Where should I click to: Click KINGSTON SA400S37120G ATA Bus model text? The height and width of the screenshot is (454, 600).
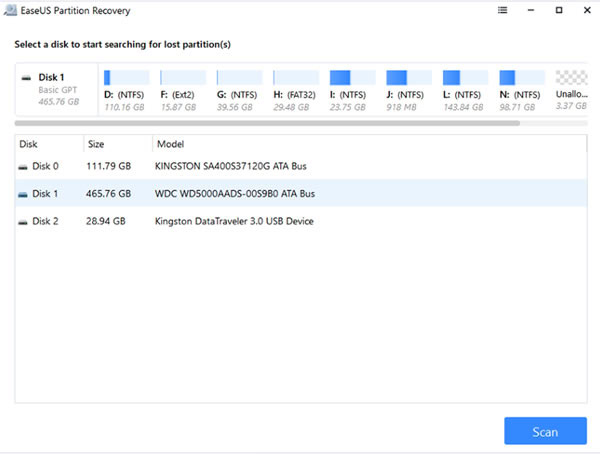pos(231,166)
